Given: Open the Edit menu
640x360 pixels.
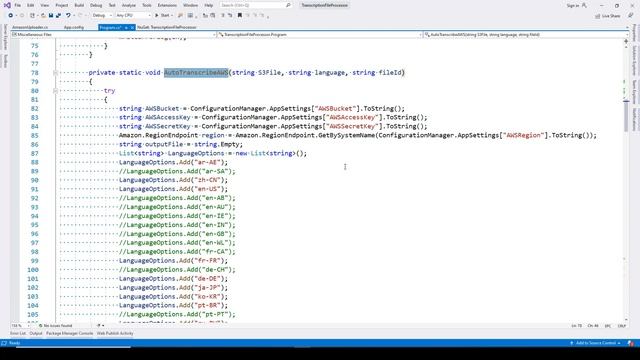Looking at the screenshot, I should pyautogui.click(x=31, y=5).
